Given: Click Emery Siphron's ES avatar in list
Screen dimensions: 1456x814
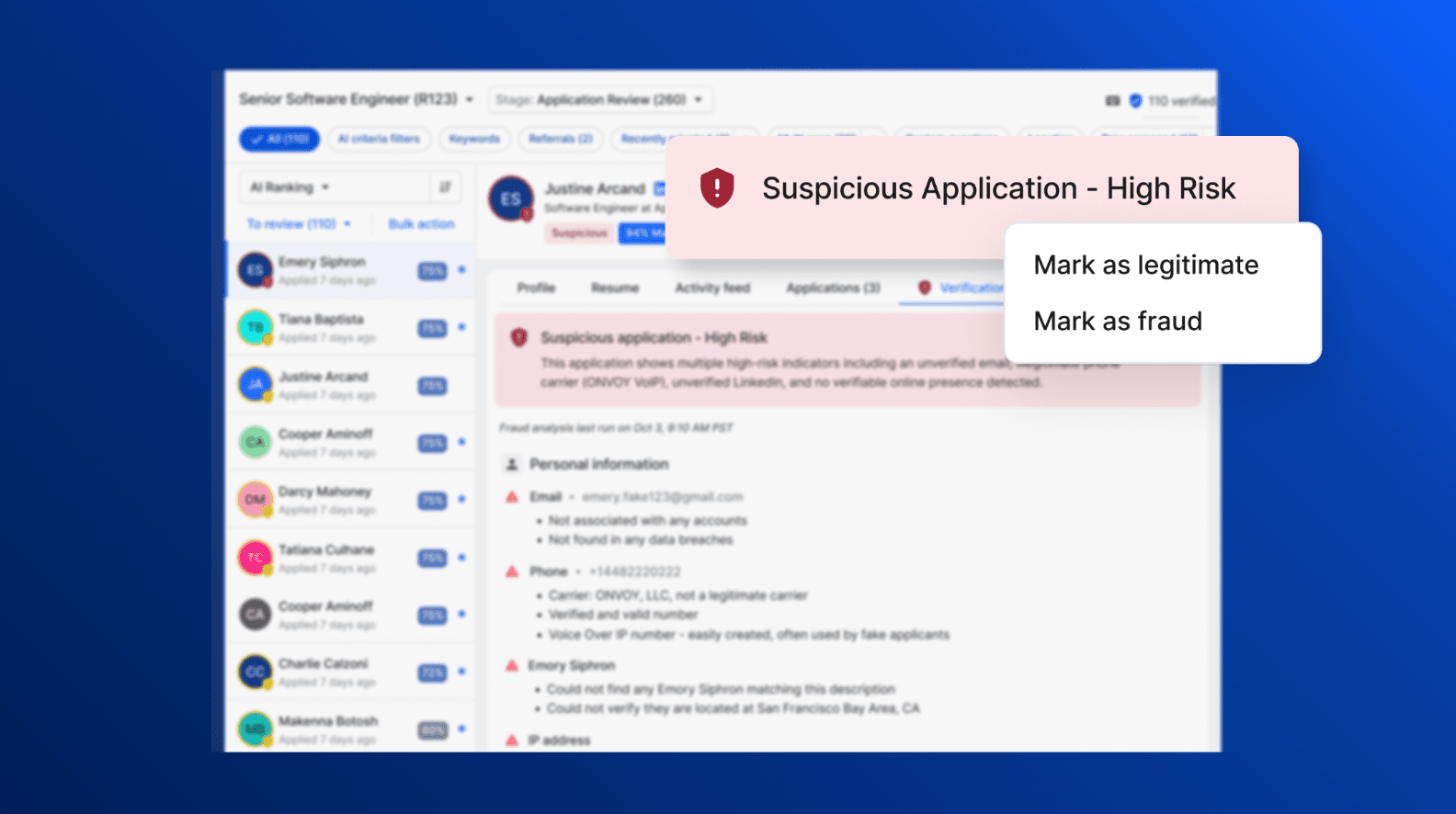Looking at the screenshot, I should (256, 270).
